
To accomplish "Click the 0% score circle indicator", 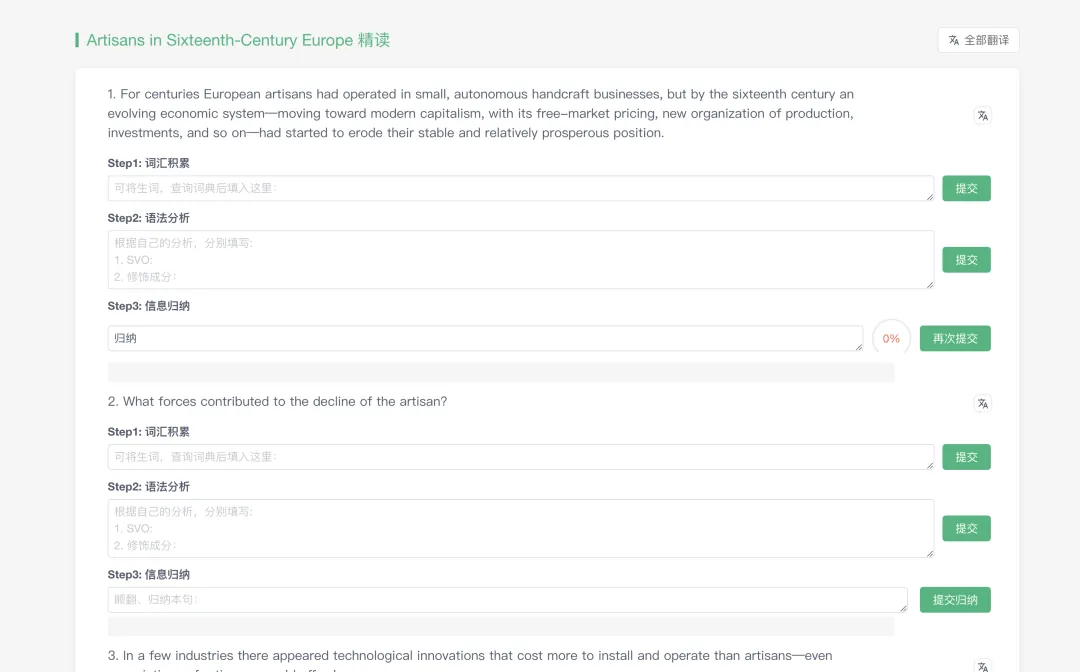I will [891, 338].
